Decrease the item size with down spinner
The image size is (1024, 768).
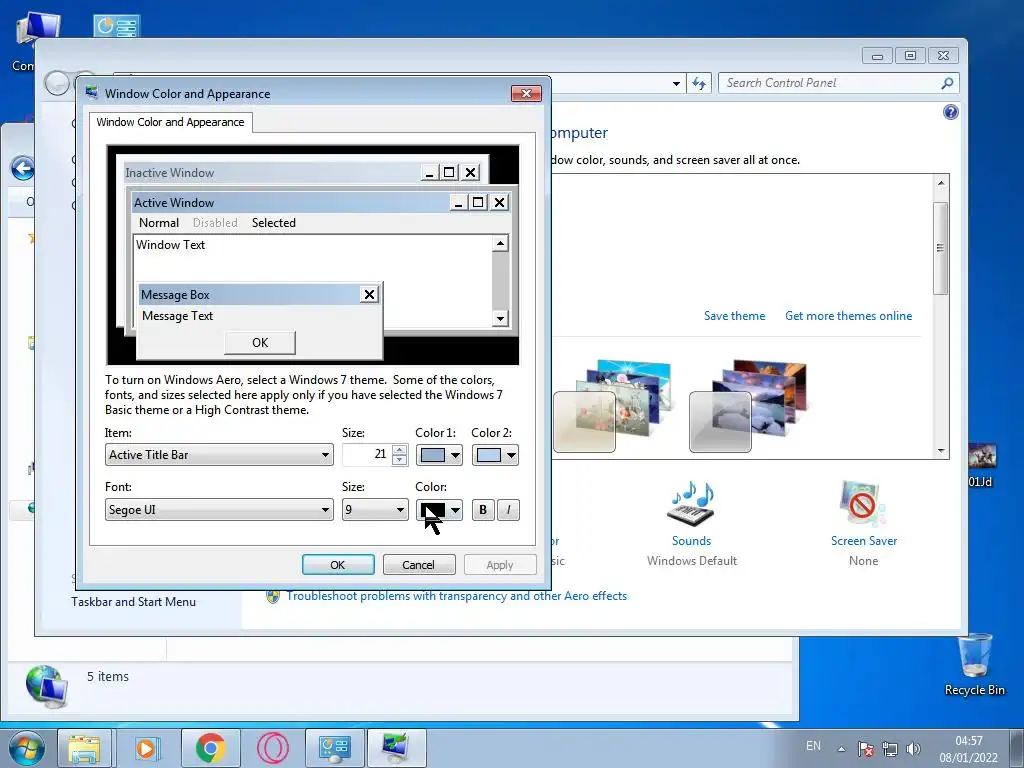click(x=400, y=460)
